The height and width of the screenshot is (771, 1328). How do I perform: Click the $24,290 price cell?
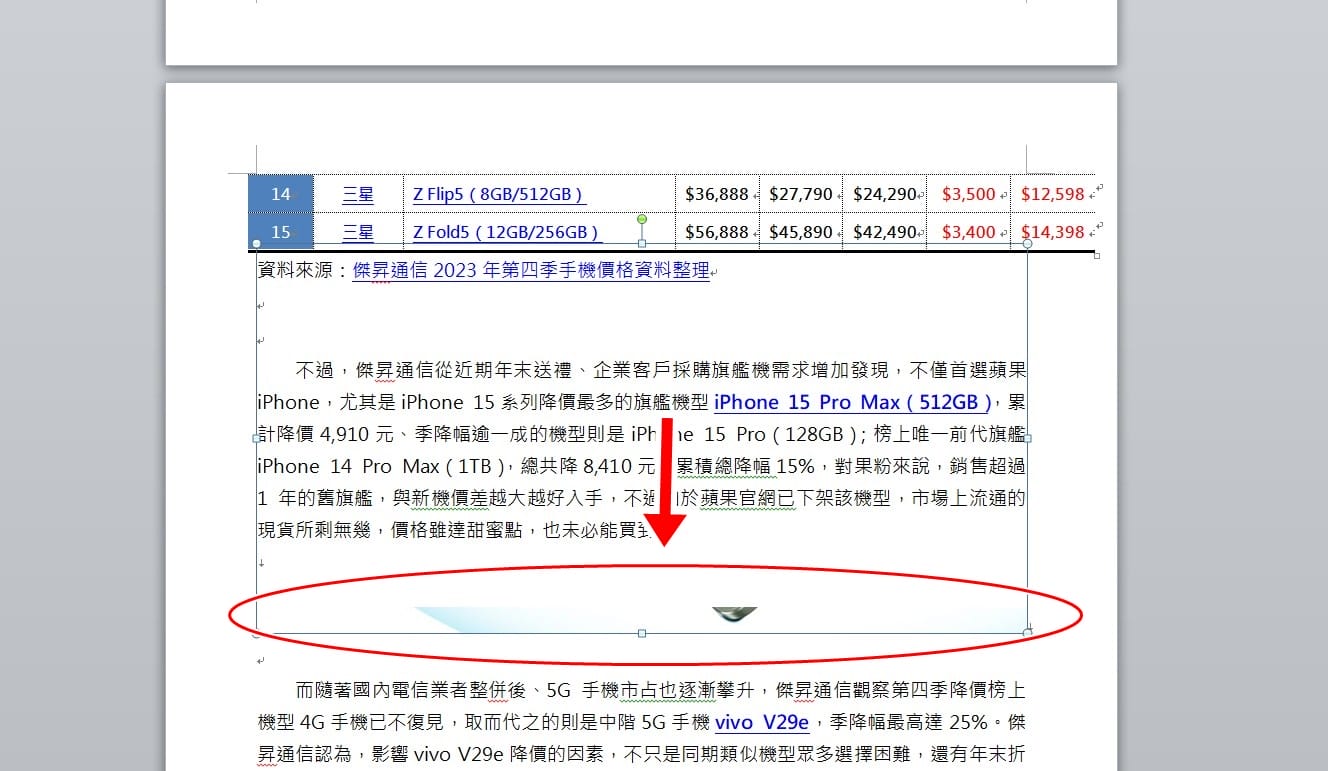tap(885, 194)
